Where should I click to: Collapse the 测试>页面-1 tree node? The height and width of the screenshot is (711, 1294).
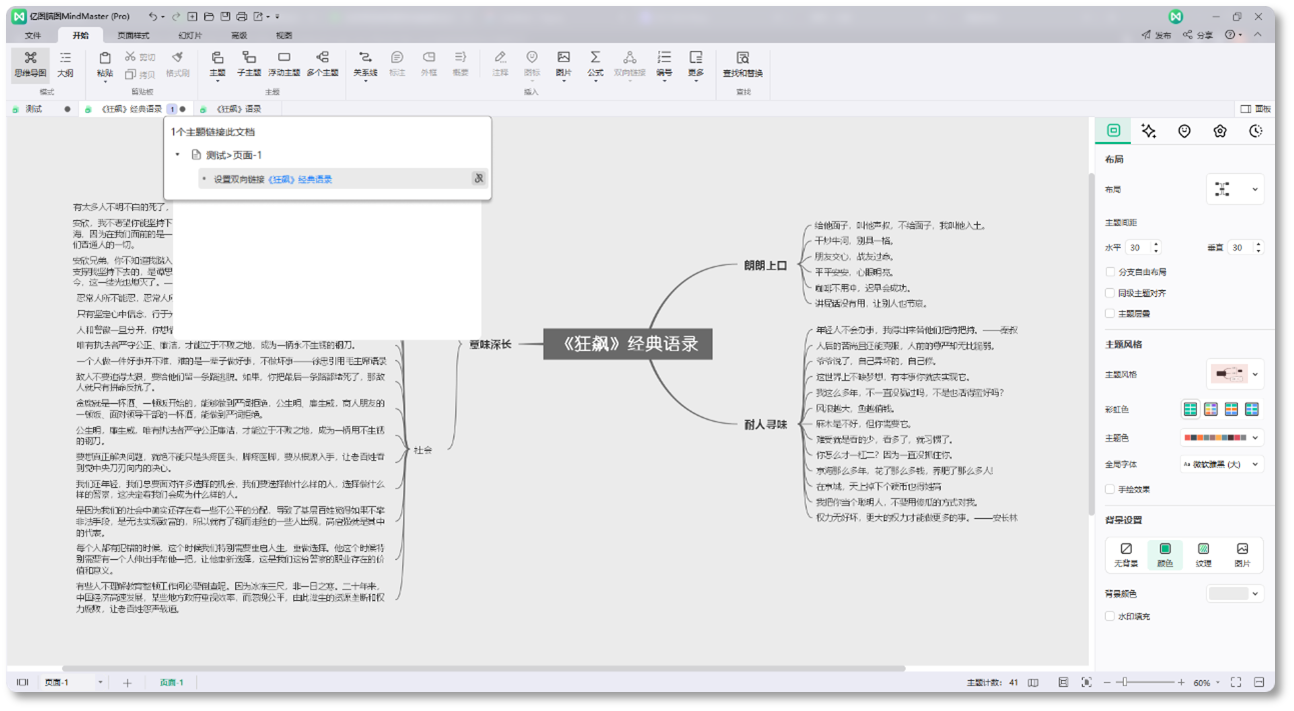pyautogui.click(x=178, y=155)
